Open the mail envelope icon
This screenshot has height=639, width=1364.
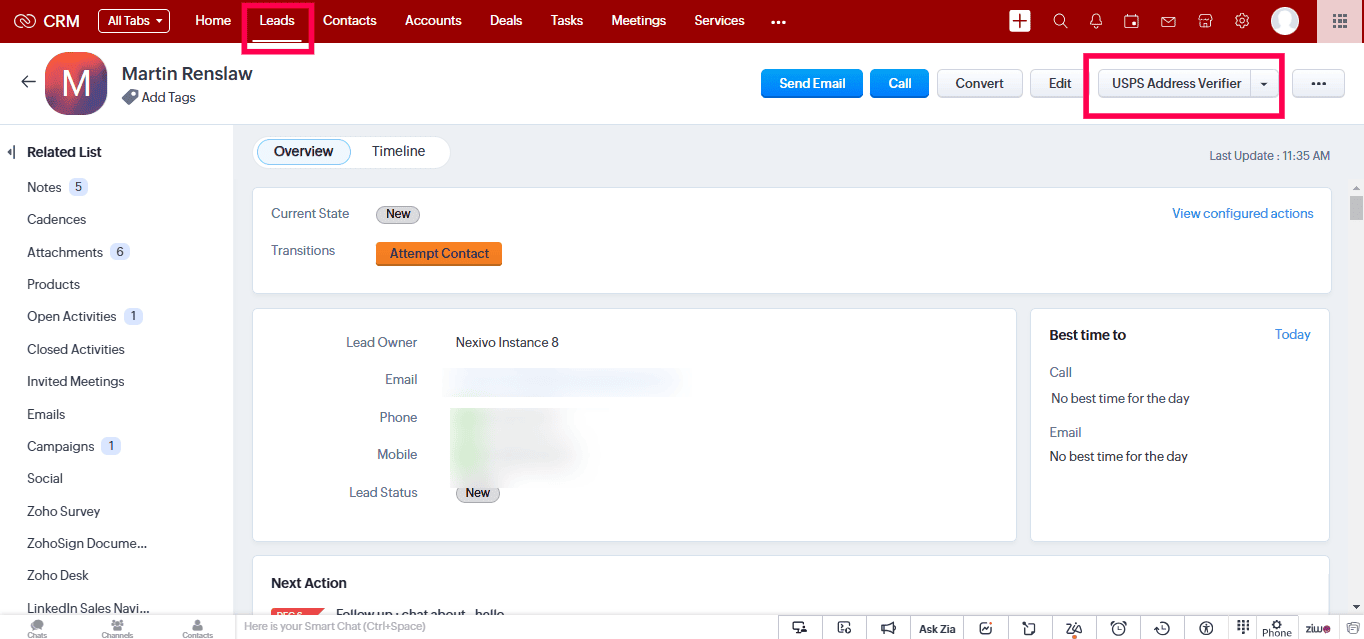pos(1168,21)
